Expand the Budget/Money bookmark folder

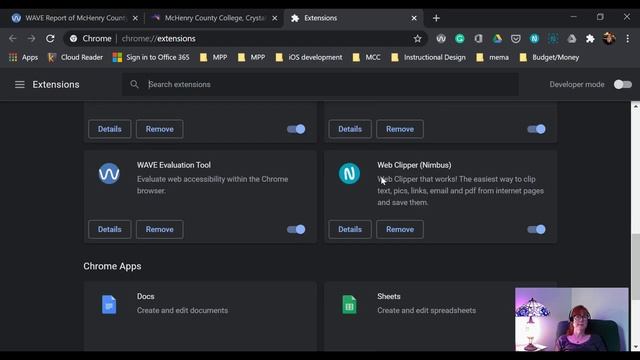[x=549, y=58]
